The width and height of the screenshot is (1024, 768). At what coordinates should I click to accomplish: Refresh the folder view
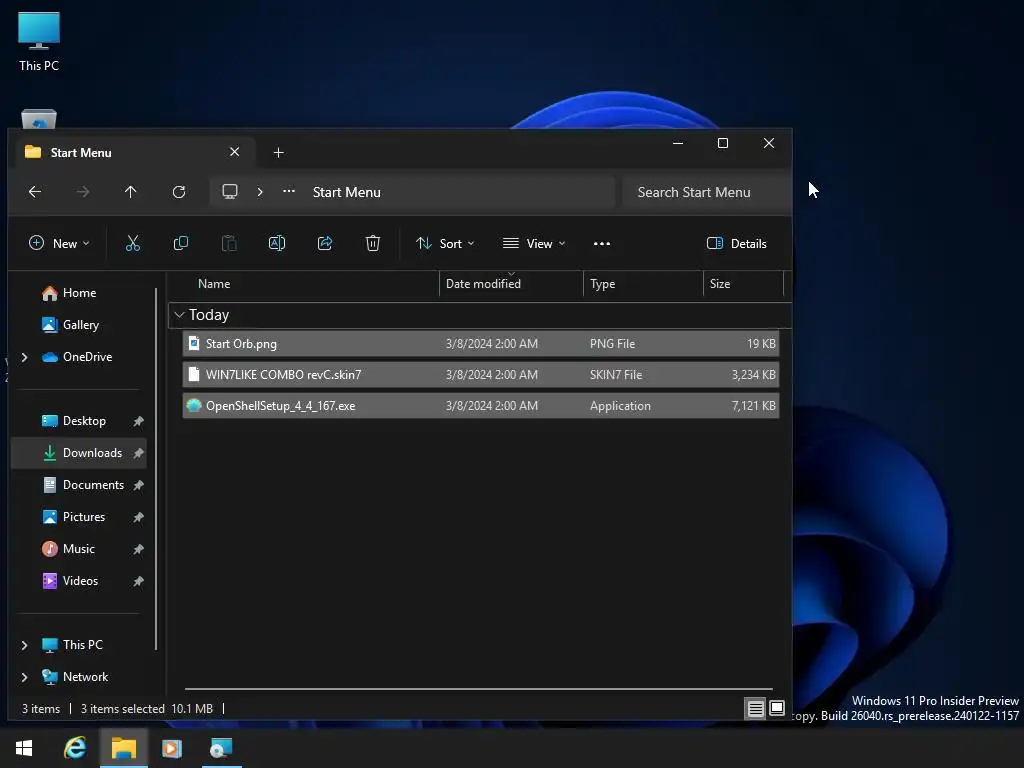[179, 192]
